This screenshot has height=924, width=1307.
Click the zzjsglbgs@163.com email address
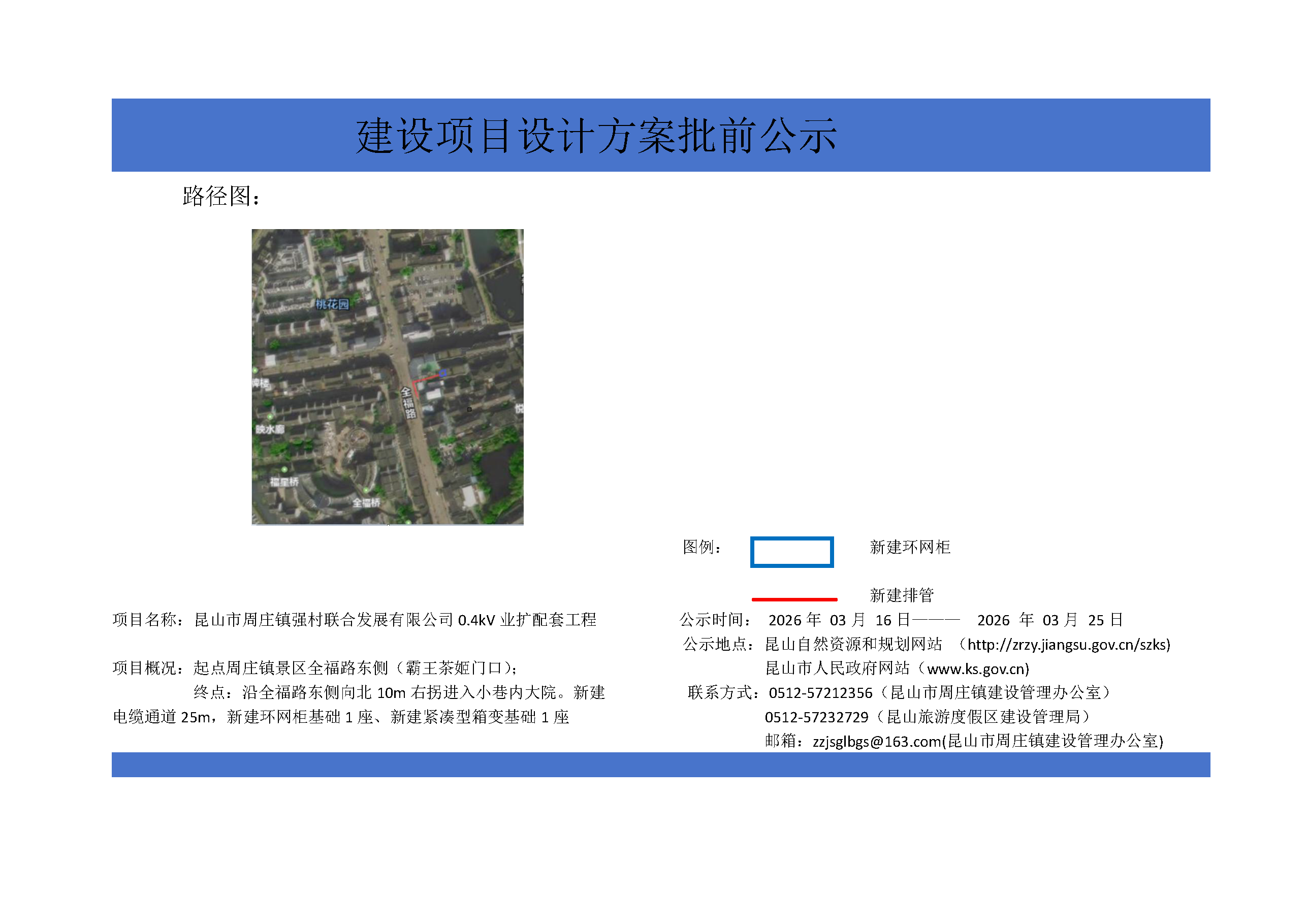point(877,742)
